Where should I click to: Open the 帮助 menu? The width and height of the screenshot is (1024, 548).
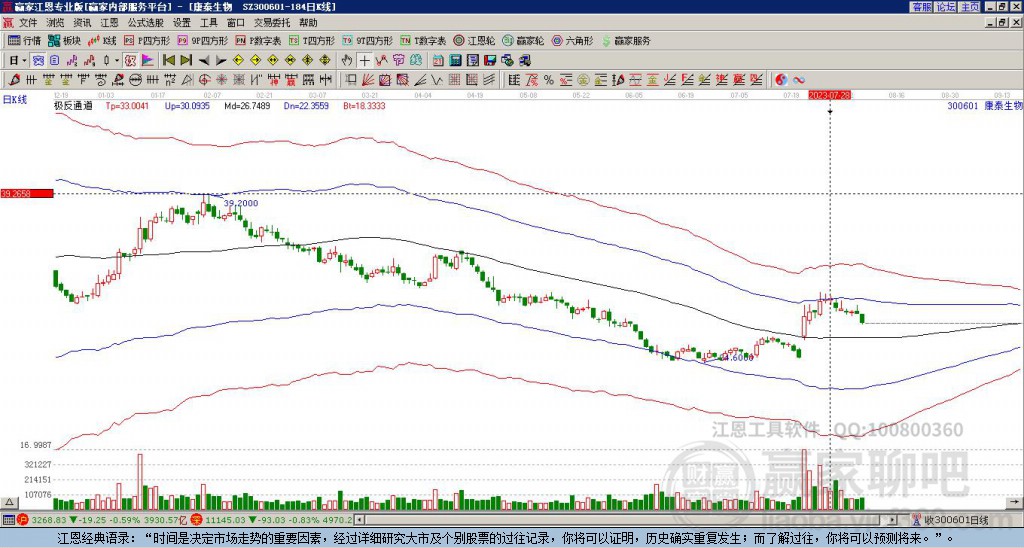click(308, 23)
